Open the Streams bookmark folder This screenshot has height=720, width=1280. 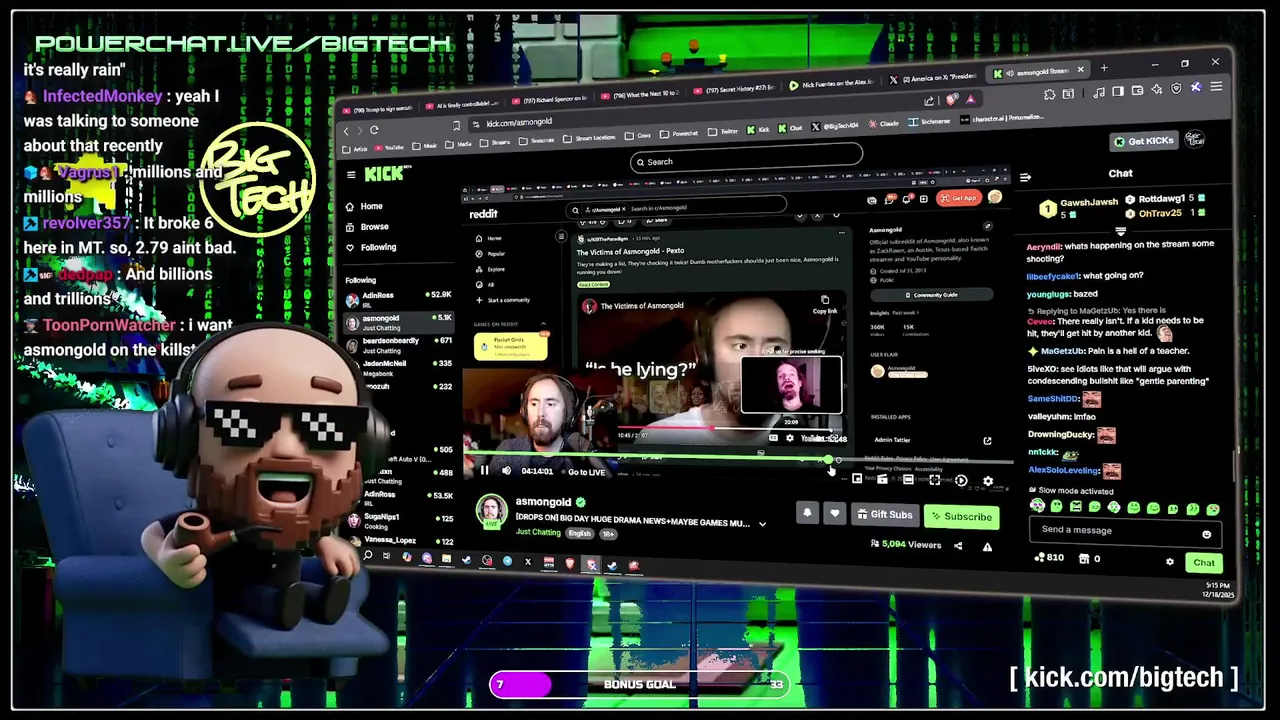coord(494,142)
